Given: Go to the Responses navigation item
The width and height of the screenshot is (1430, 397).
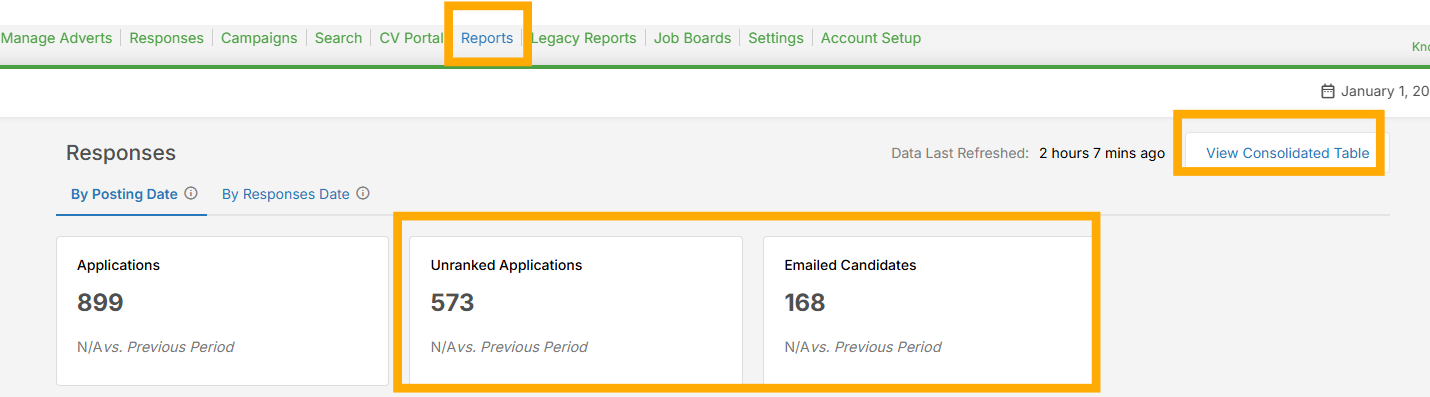Looking at the screenshot, I should coord(166,38).
